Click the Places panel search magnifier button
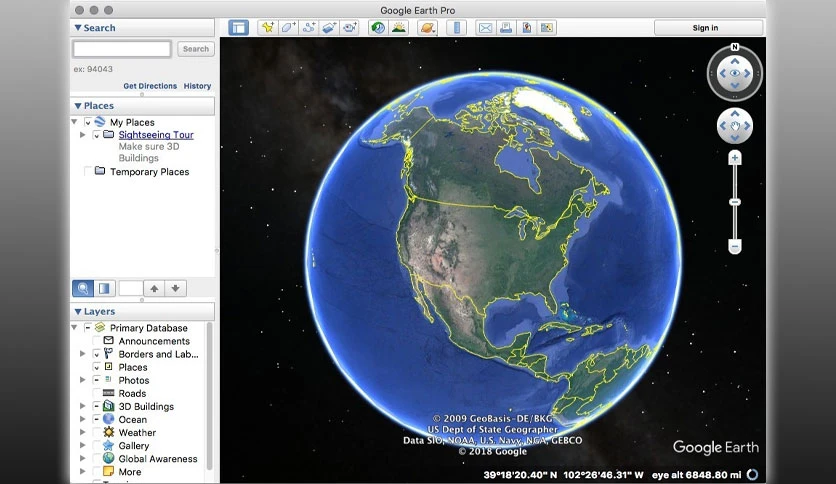 (x=83, y=288)
